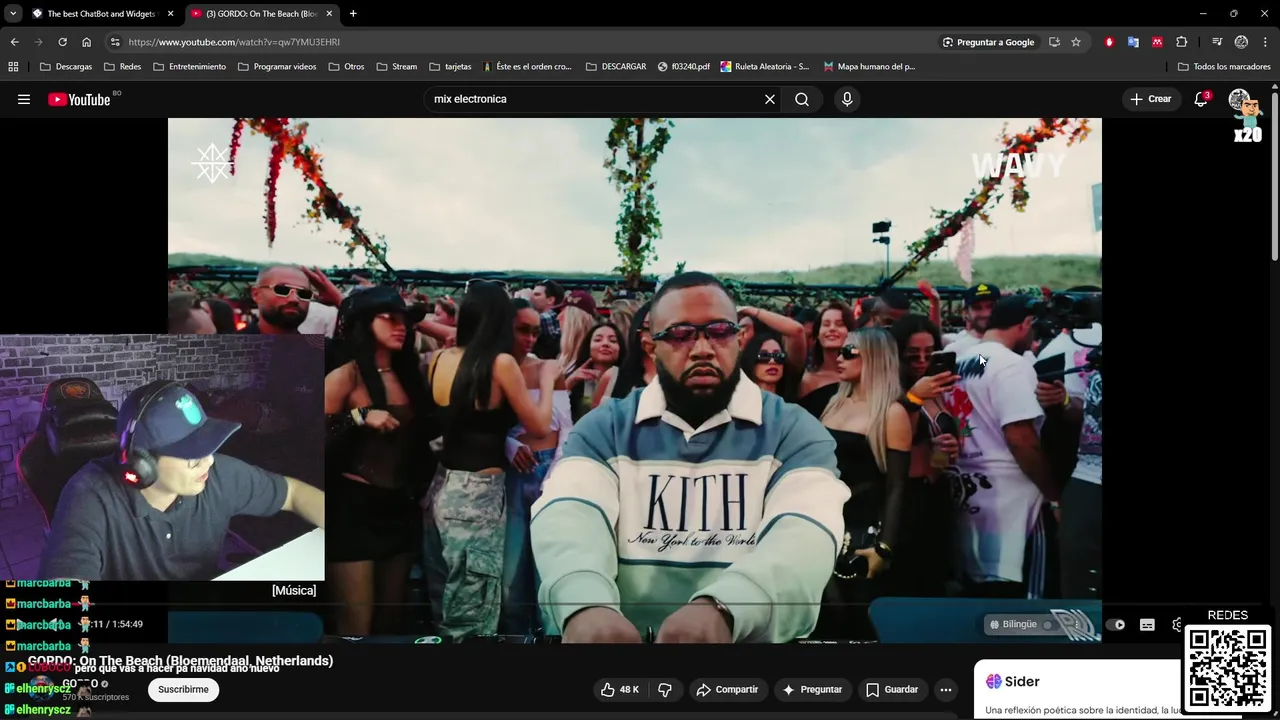Screen dimensions: 1280x720
Task: Expand the Descargas bookmark folder
Action: click(66, 67)
